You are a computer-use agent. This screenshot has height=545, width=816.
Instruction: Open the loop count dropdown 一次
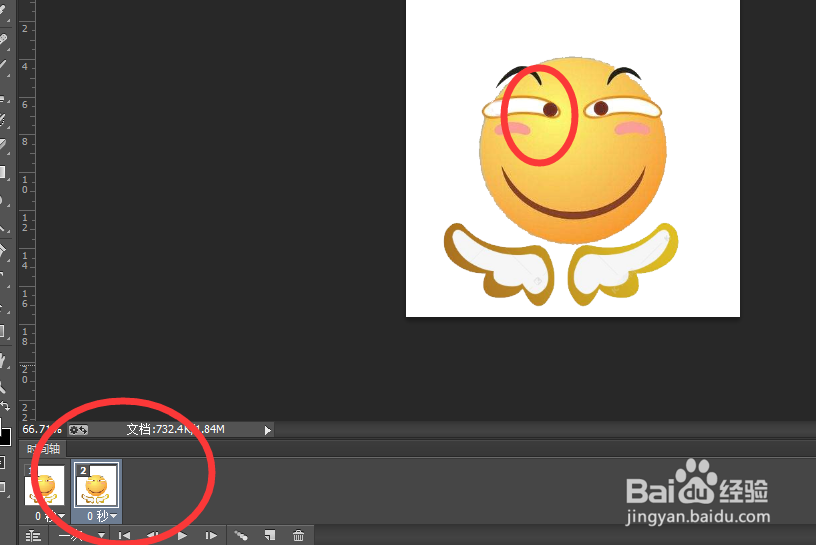pos(81,535)
